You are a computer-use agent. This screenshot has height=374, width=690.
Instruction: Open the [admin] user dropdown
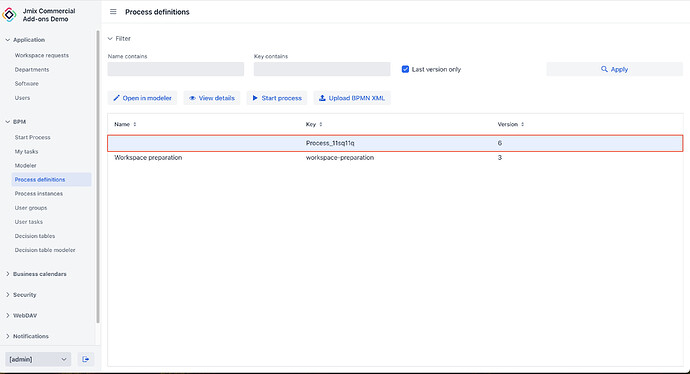38,359
